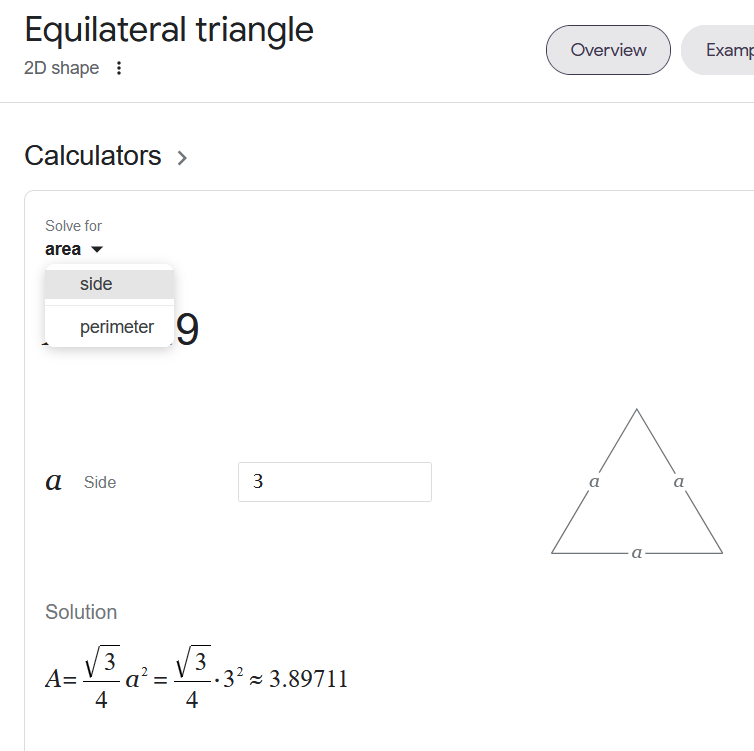
Task: Click the 2D shape subtitle
Action: click(62, 68)
